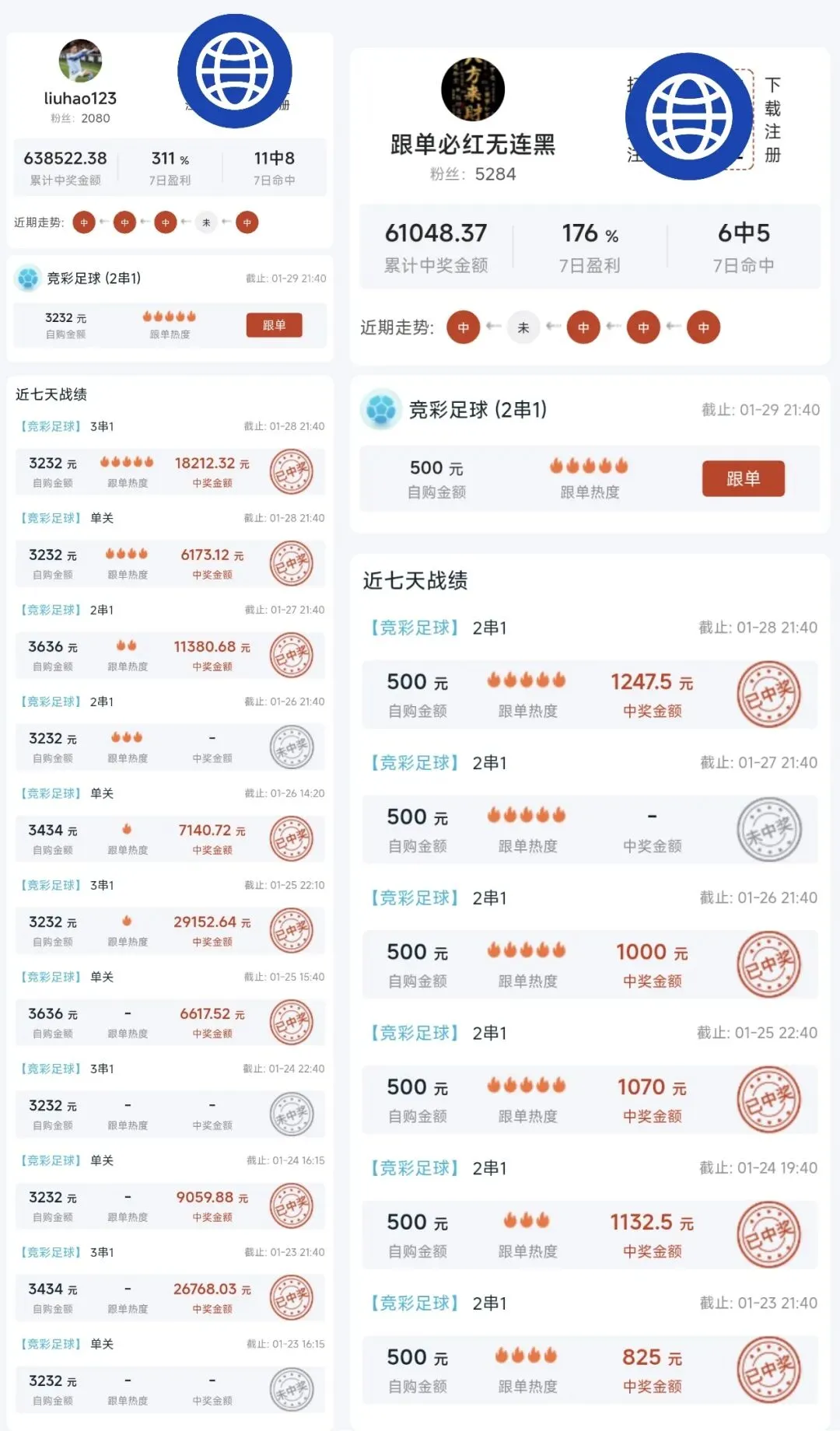Click the 638522.38 累计中奖金额 stat

pyautogui.click(x=65, y=167)
